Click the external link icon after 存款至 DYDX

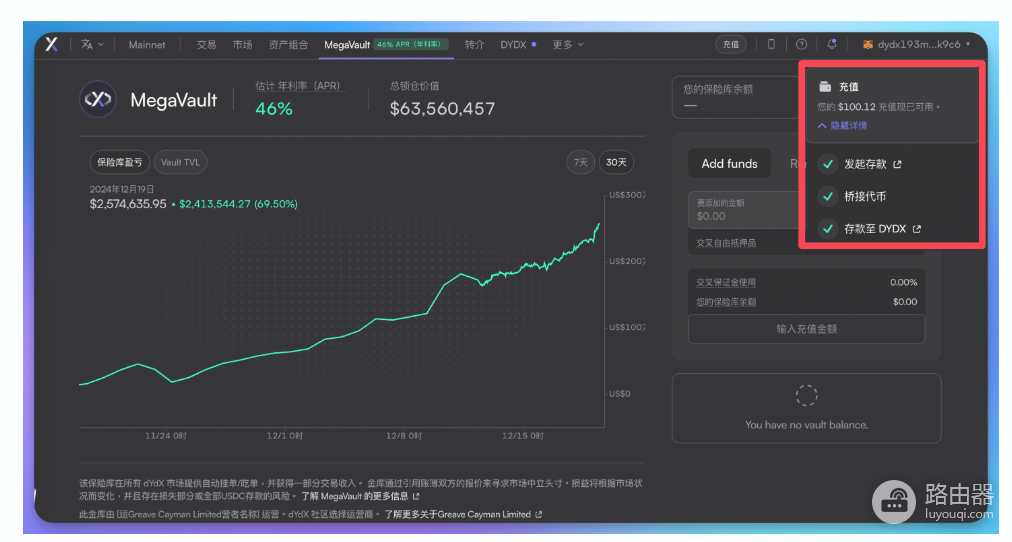coord(916,229)
